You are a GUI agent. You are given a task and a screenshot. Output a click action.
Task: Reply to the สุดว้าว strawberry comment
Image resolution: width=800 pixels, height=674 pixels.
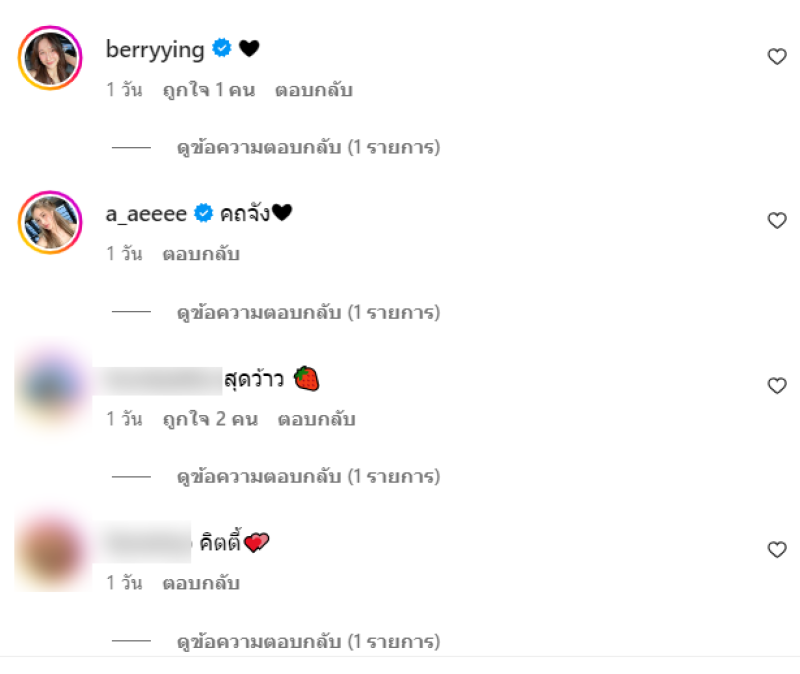(x=316, y=419)
